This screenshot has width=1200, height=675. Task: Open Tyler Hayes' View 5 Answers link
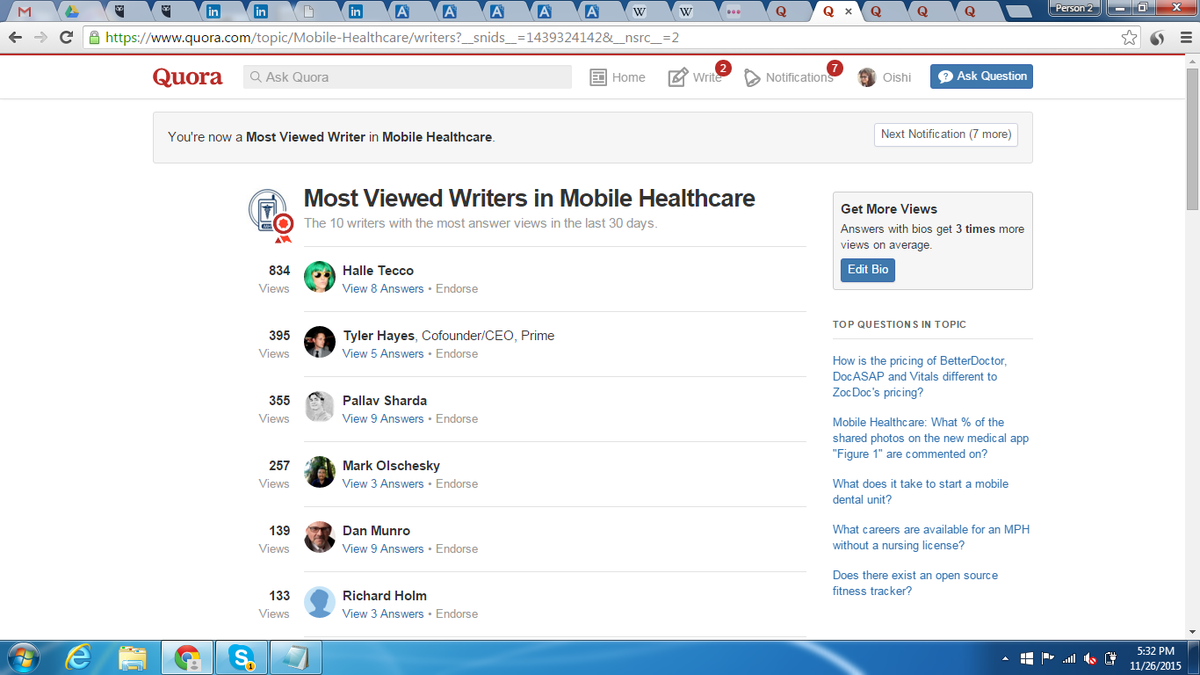[383, 354]
